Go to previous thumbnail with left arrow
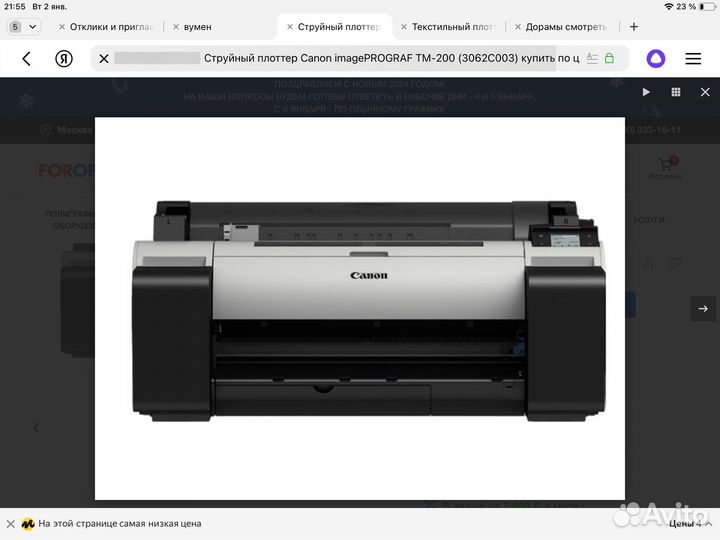The image size is (720, 540). (36, 427)
